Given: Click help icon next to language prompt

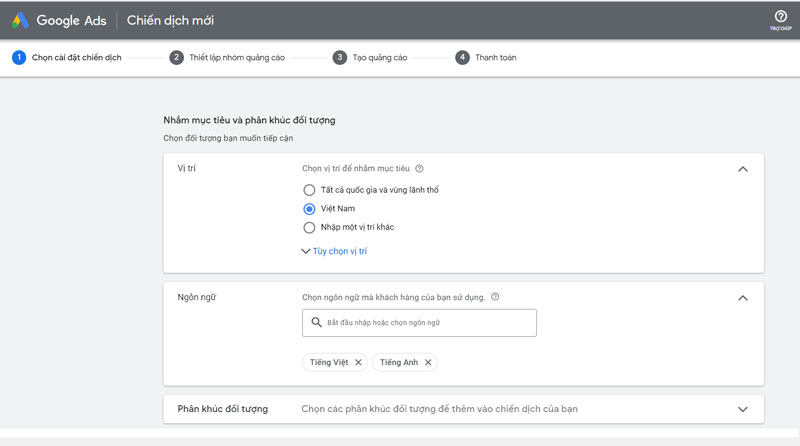Looking at the screenshot, I should (495, 297).
